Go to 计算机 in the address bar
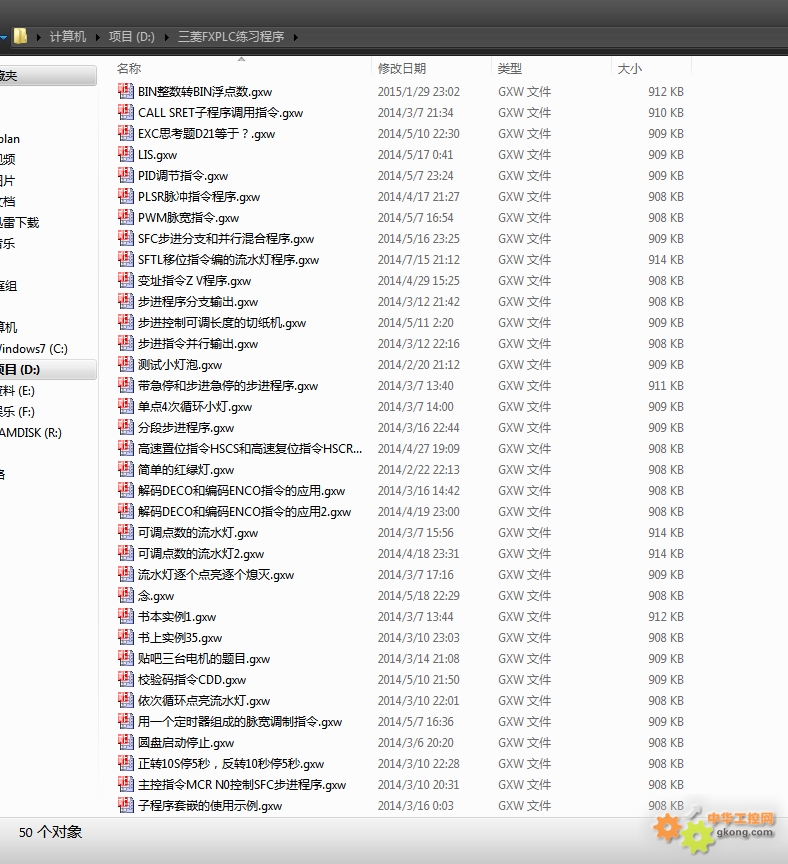 pyautogui.click(x=68, y=37)
